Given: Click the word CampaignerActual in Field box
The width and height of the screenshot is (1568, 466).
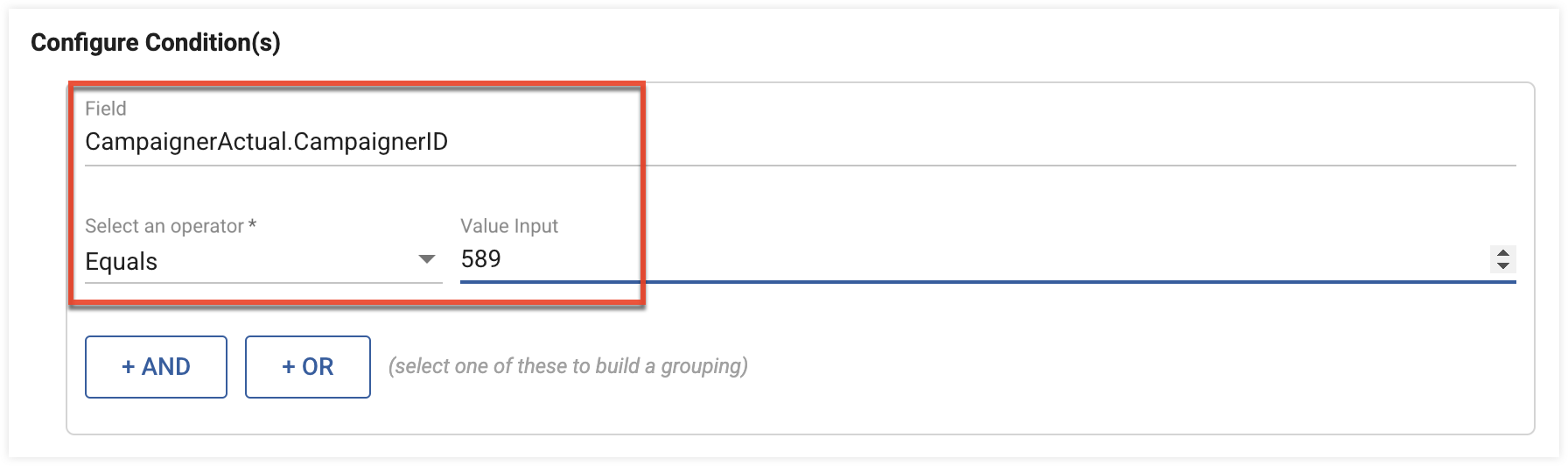Looking at the screenshot, I should 186,142.
